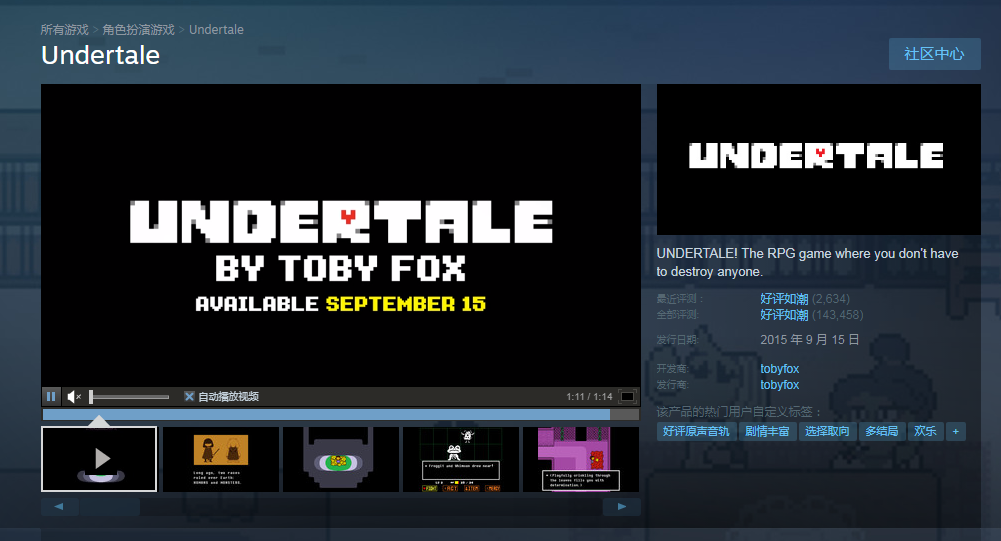Click the game description starting UNDERTALE! The RPG game

[x=808, y=263]
